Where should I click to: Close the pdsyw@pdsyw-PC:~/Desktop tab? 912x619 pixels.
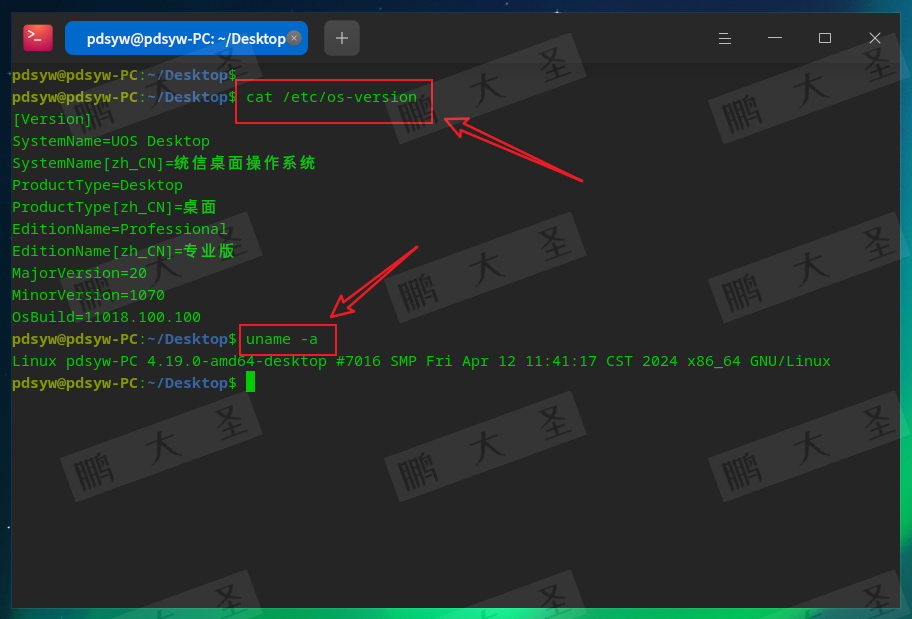(294, 37)
